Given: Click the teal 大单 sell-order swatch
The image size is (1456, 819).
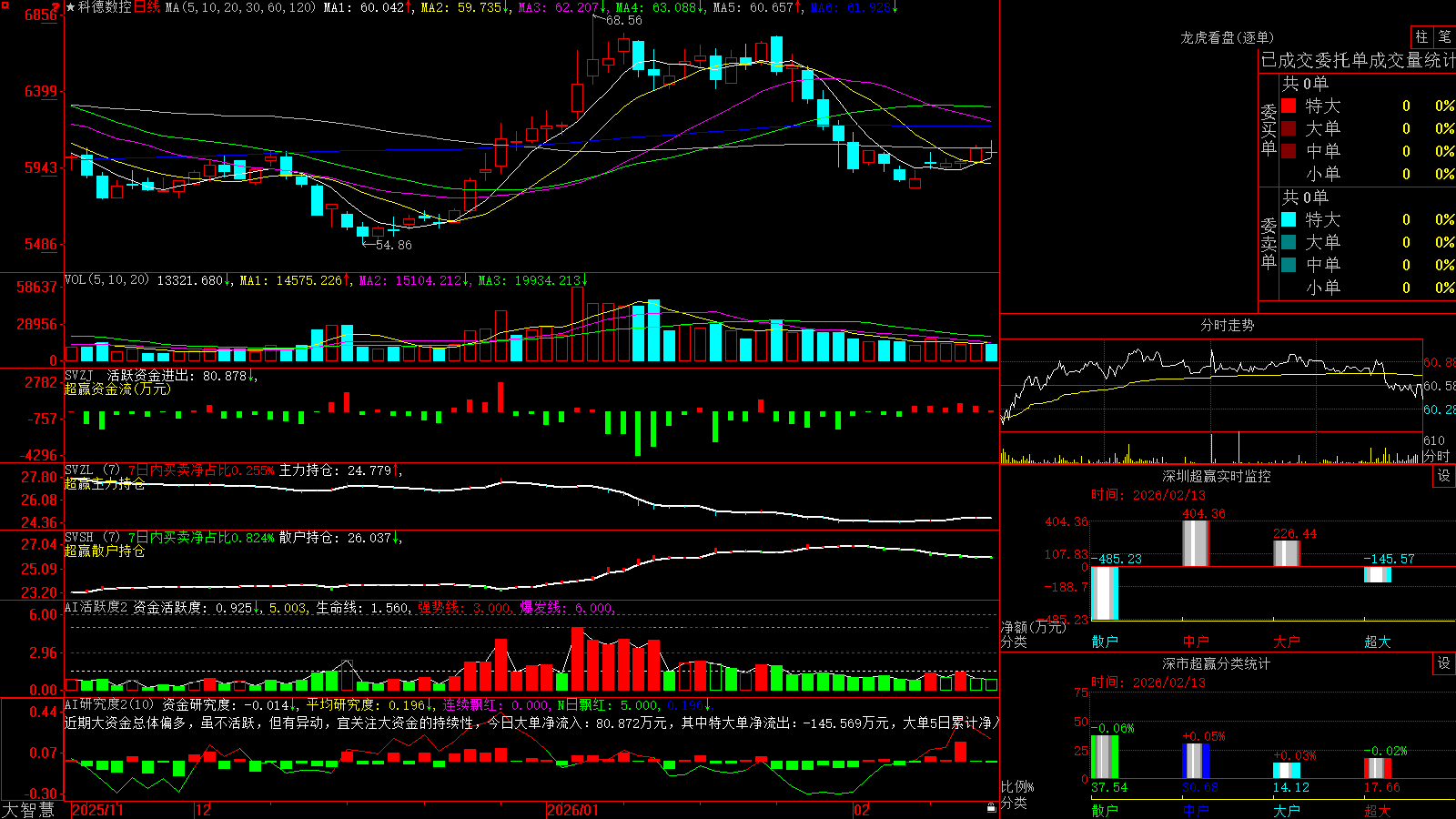Looking at the screenshot, I should (1289, 242).
